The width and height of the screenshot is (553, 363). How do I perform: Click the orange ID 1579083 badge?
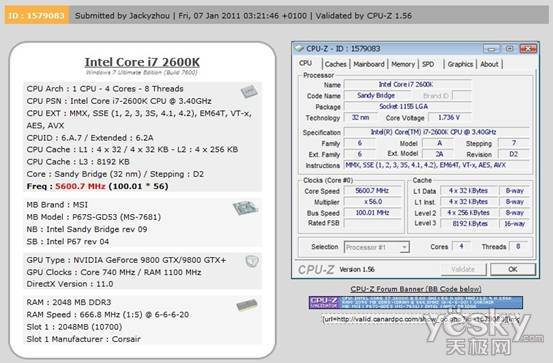click(x=37, y=16)
